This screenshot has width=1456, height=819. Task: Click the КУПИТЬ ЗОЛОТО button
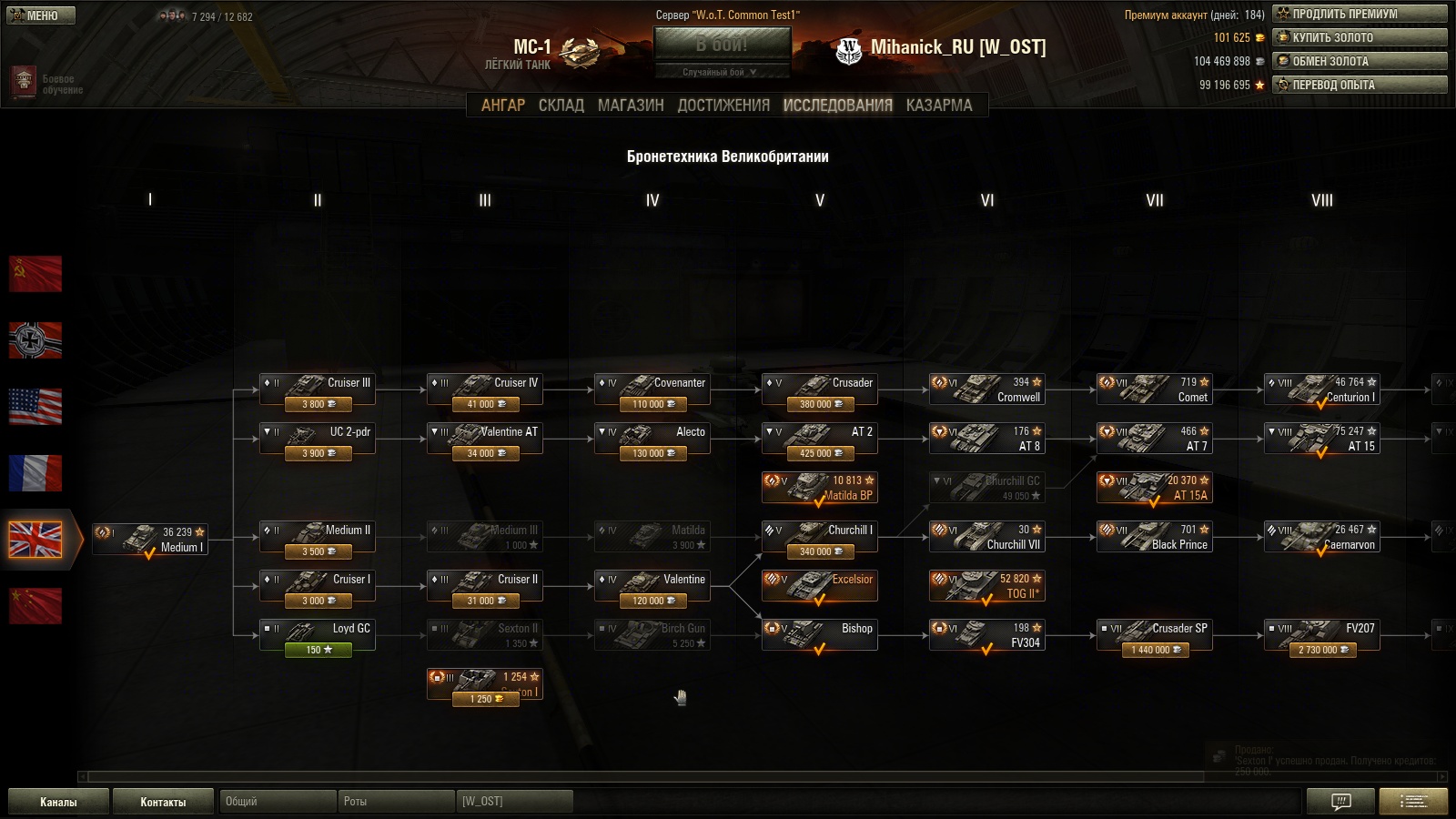[x=1360, y=37]
